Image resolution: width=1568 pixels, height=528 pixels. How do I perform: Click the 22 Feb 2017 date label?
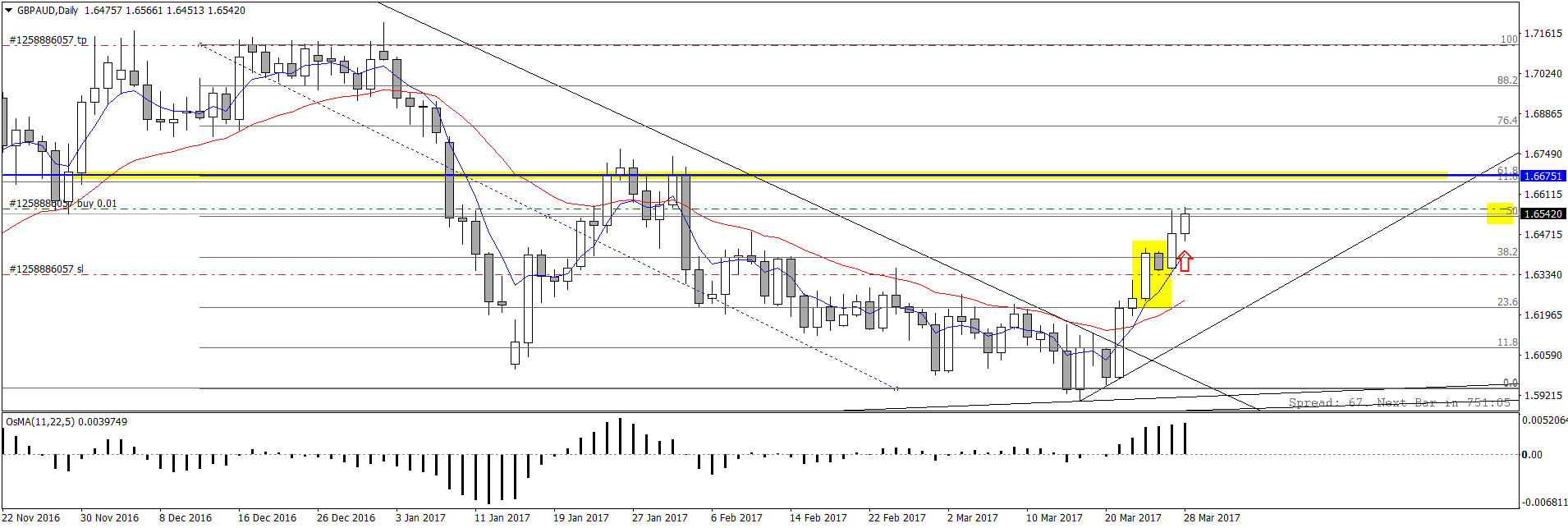897,518
